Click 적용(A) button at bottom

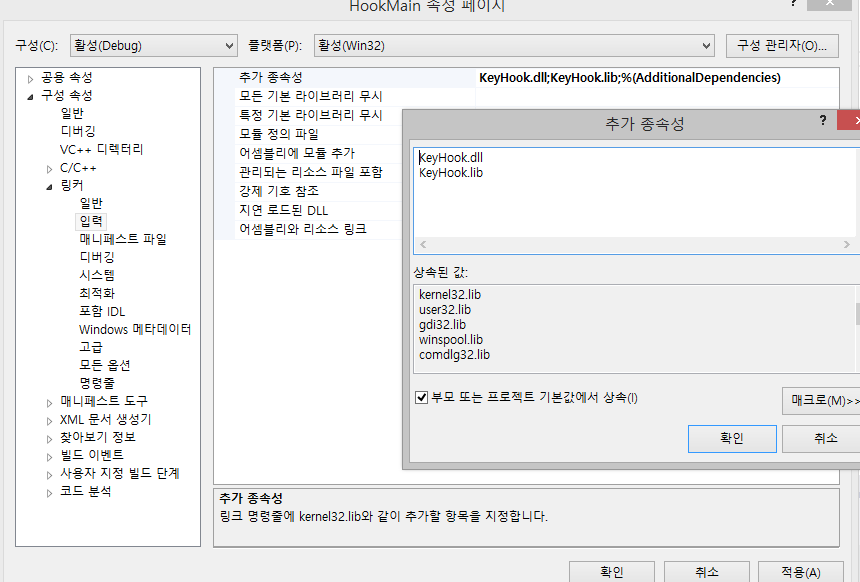coord(799,572)
